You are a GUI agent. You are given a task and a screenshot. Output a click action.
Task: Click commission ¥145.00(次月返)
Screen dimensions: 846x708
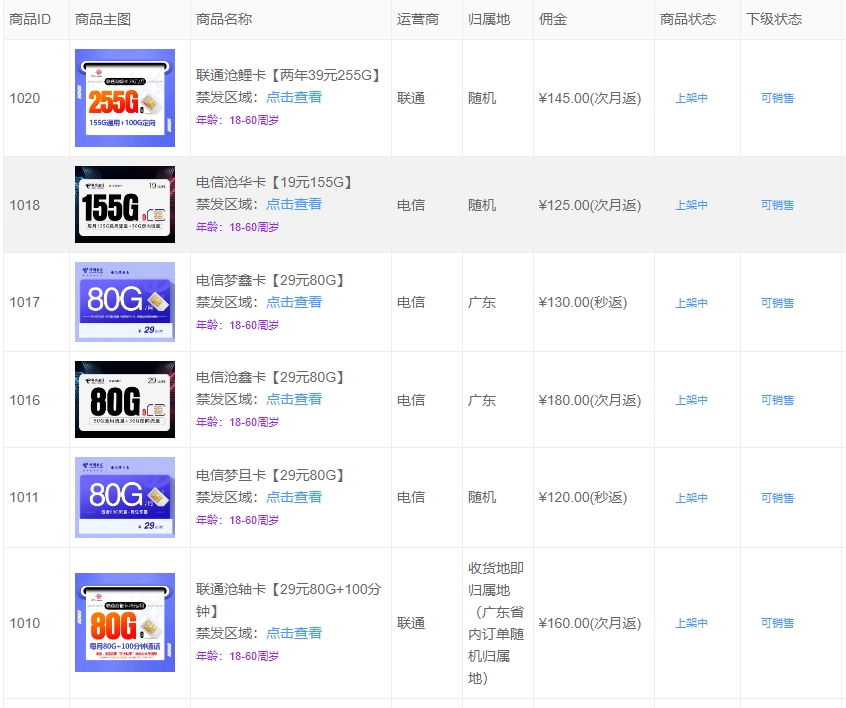(590, 98)
